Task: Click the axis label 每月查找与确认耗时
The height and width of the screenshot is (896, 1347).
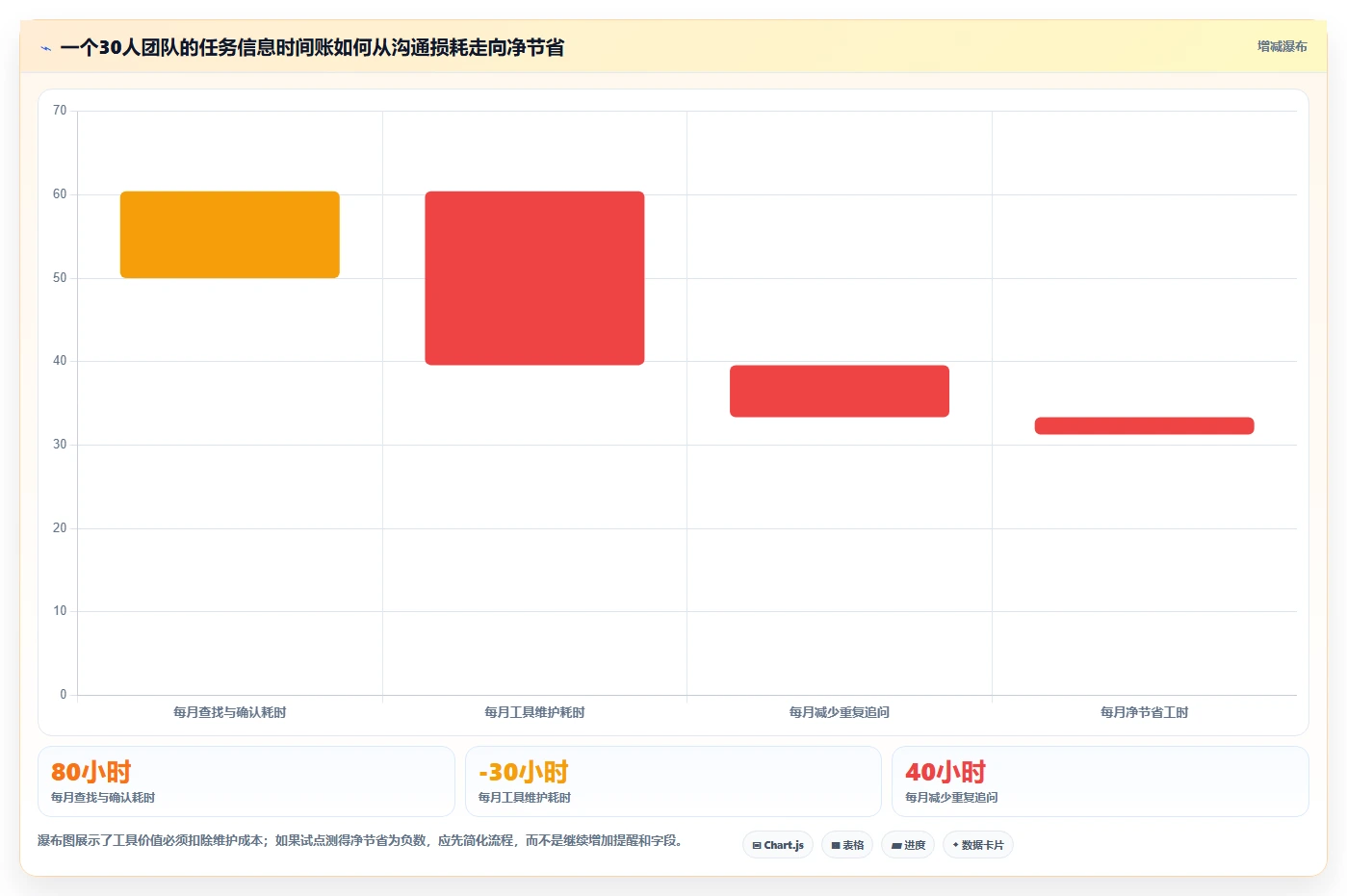Action: click(230, 712)
